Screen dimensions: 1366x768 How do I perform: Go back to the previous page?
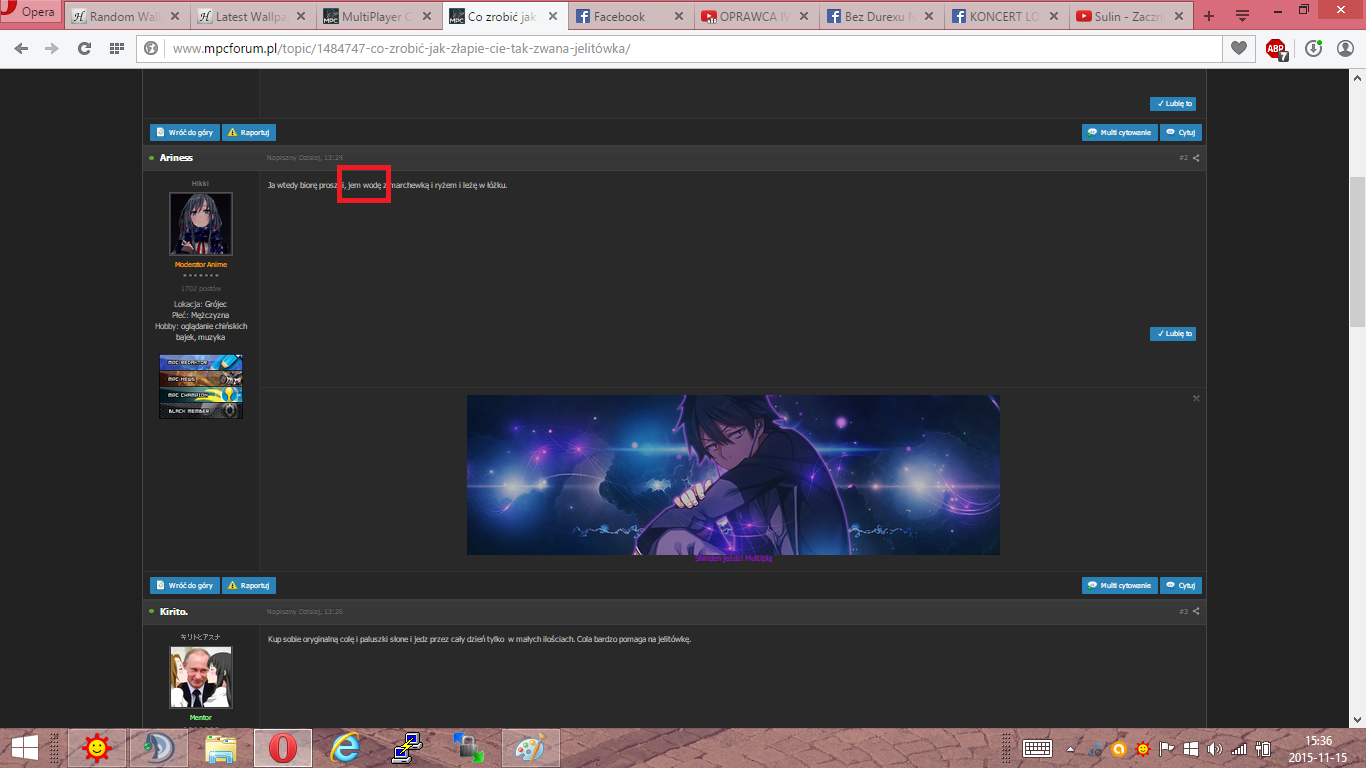coord(22,48)
